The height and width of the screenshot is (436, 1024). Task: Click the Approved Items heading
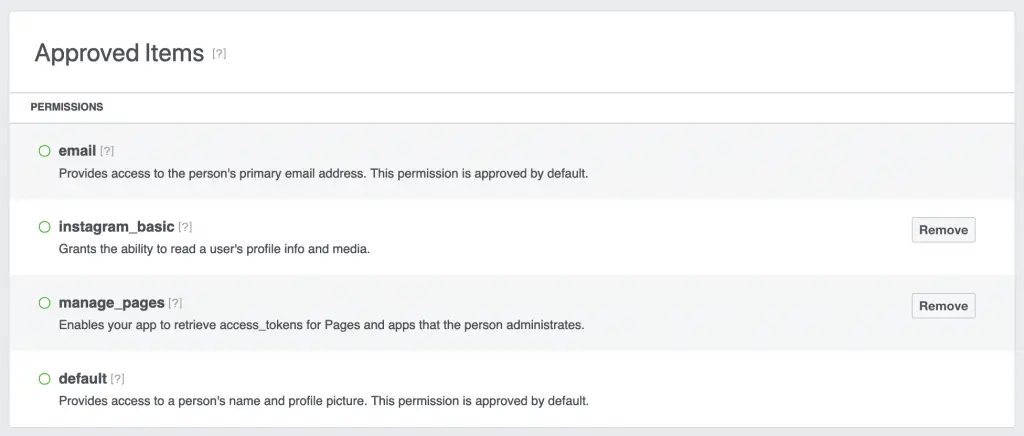pyautogui.click(x=119, y=53)
